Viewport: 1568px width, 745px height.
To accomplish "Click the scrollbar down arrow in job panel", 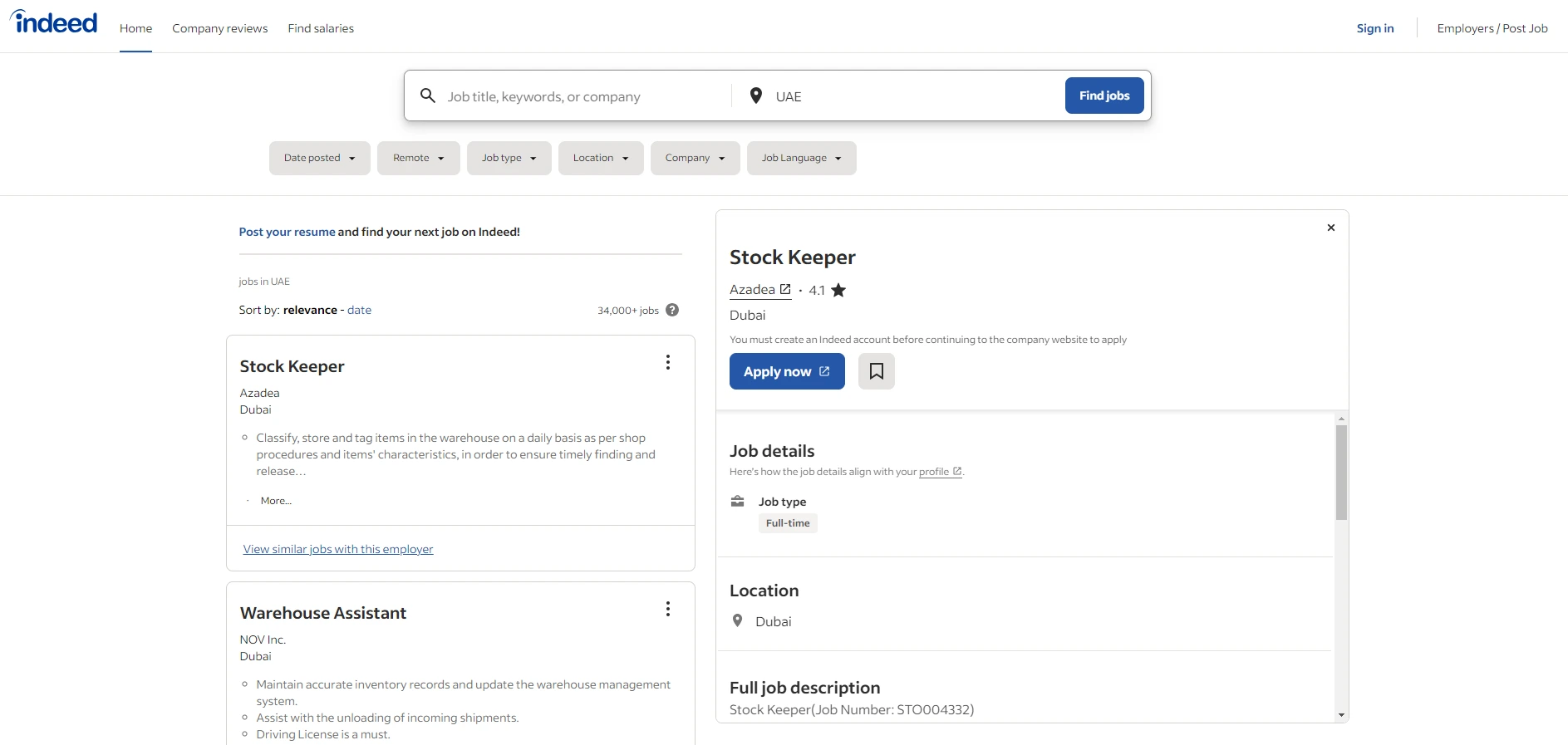I will (1341, 715).
